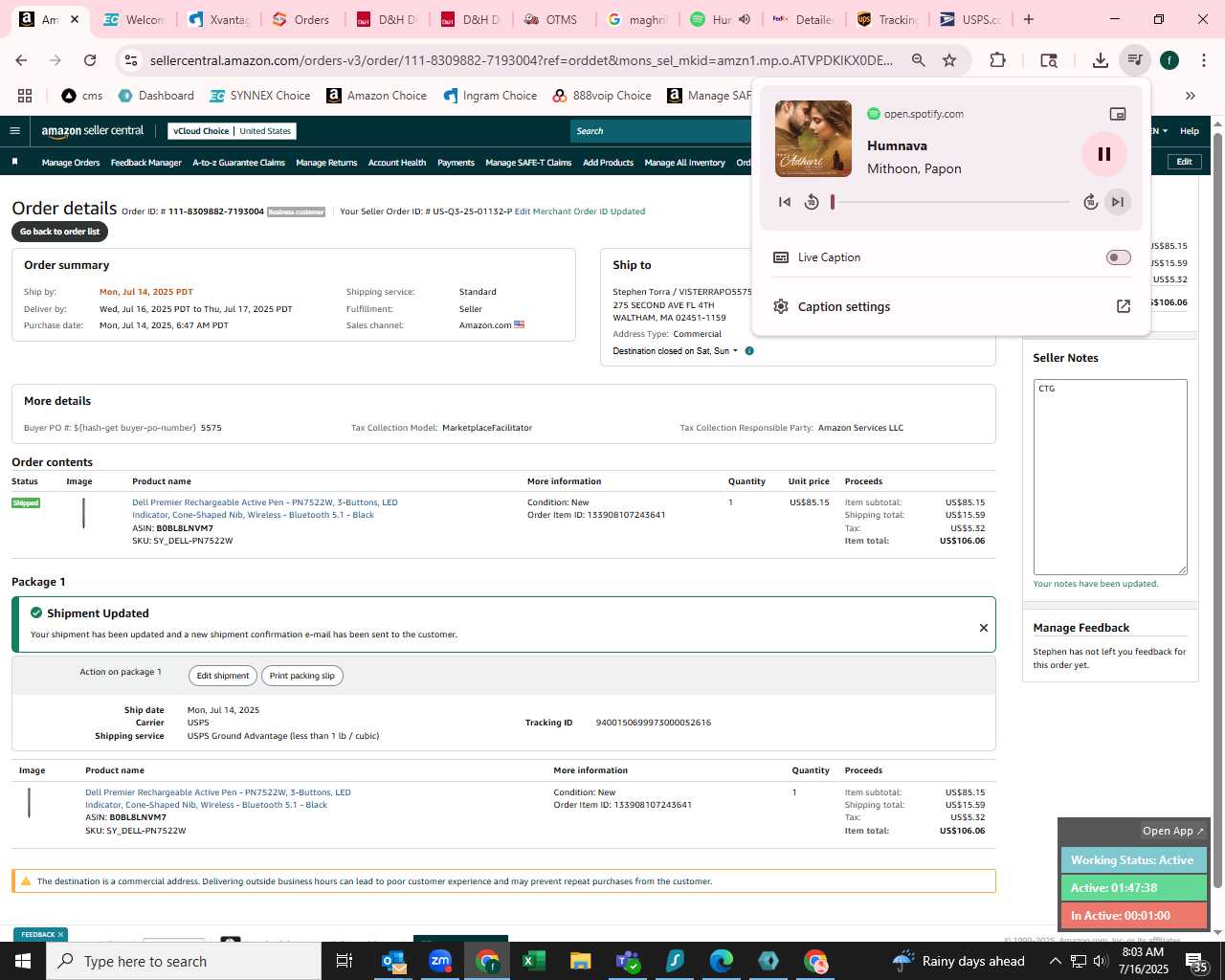Screen dimensions: 1225x980
Task: Open picture-in-picture for Spotify media
Action: (1117, 114)
